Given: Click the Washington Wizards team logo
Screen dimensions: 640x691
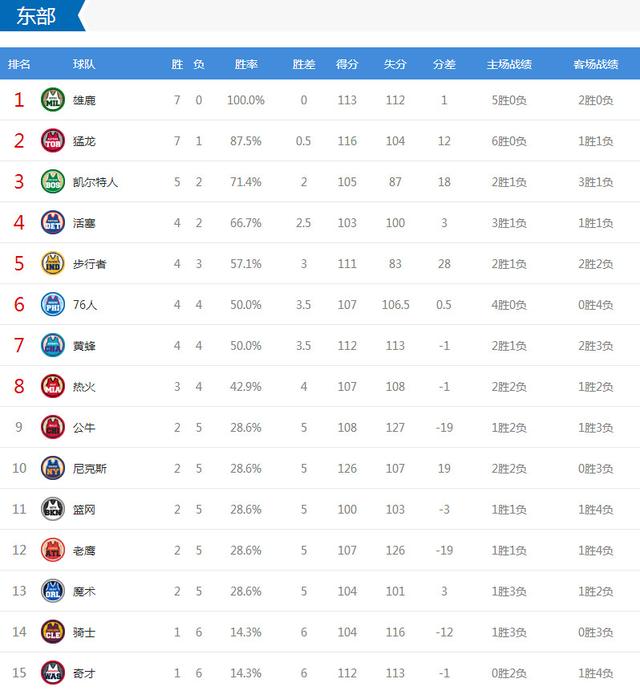Looking at the screenshot, I should coord(53,672).
